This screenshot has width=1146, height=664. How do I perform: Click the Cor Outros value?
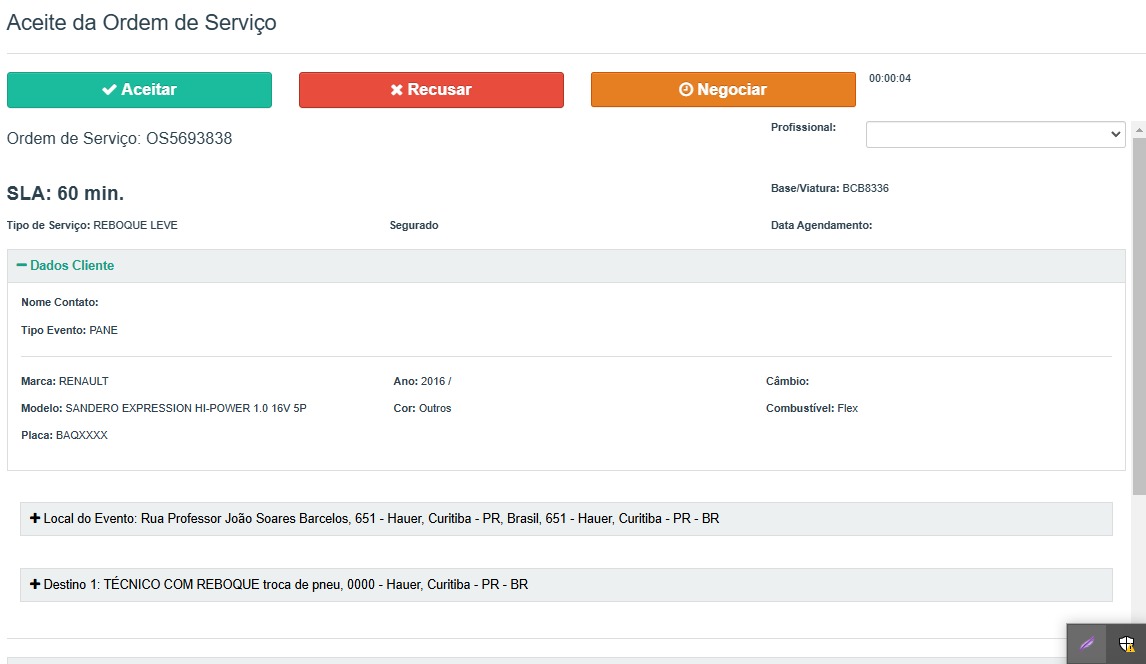[435, 408]
